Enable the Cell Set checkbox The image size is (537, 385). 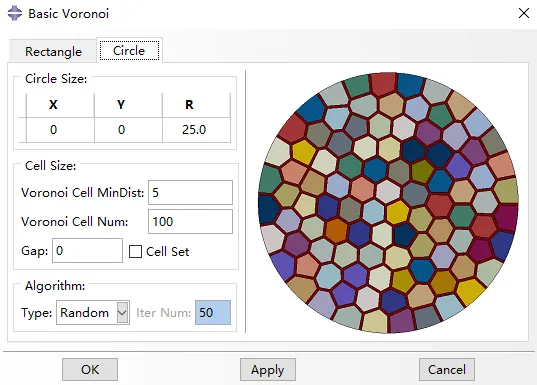coord(135,251)
